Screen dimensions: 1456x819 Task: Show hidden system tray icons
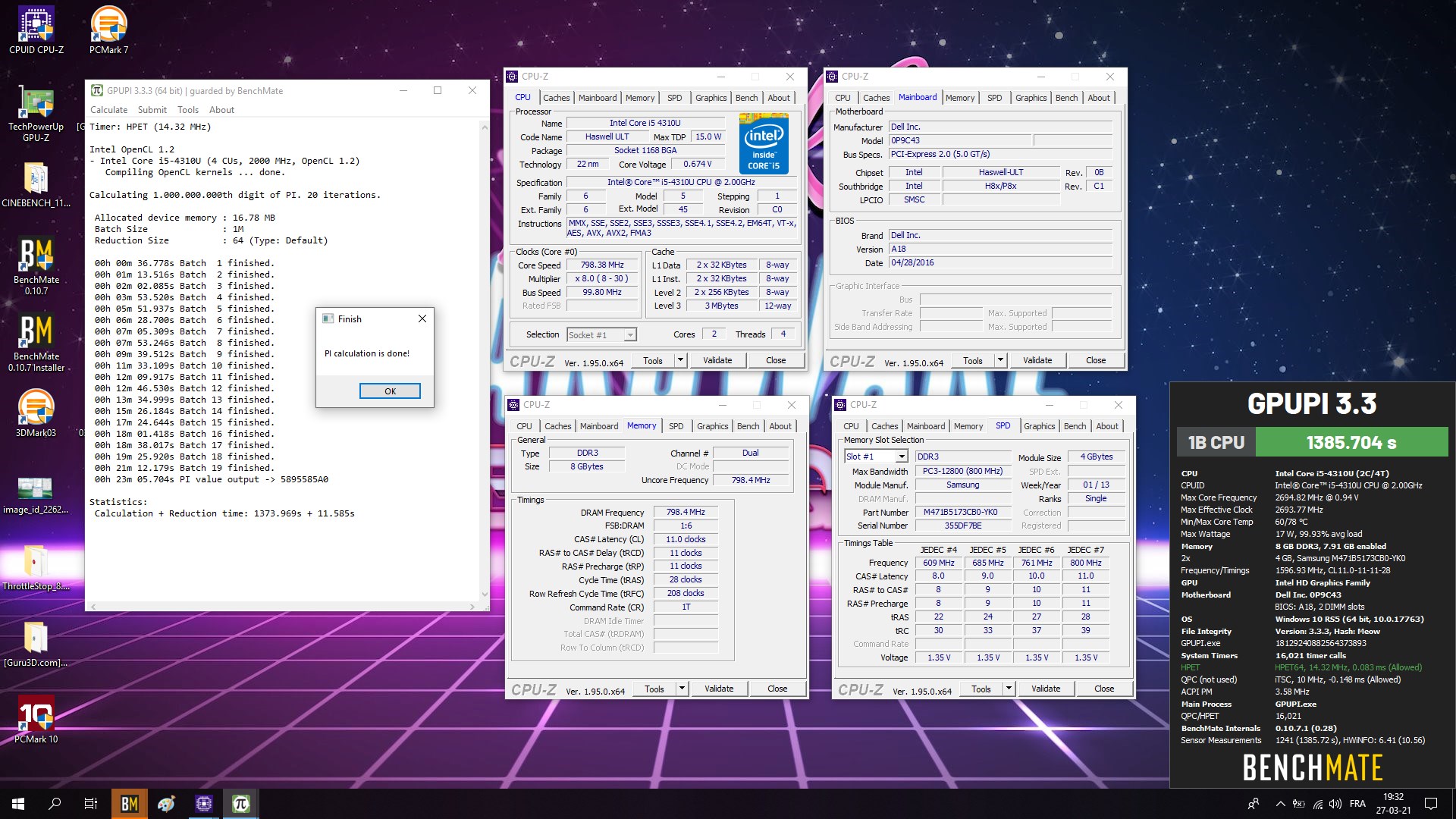[x=1280, y=804]
